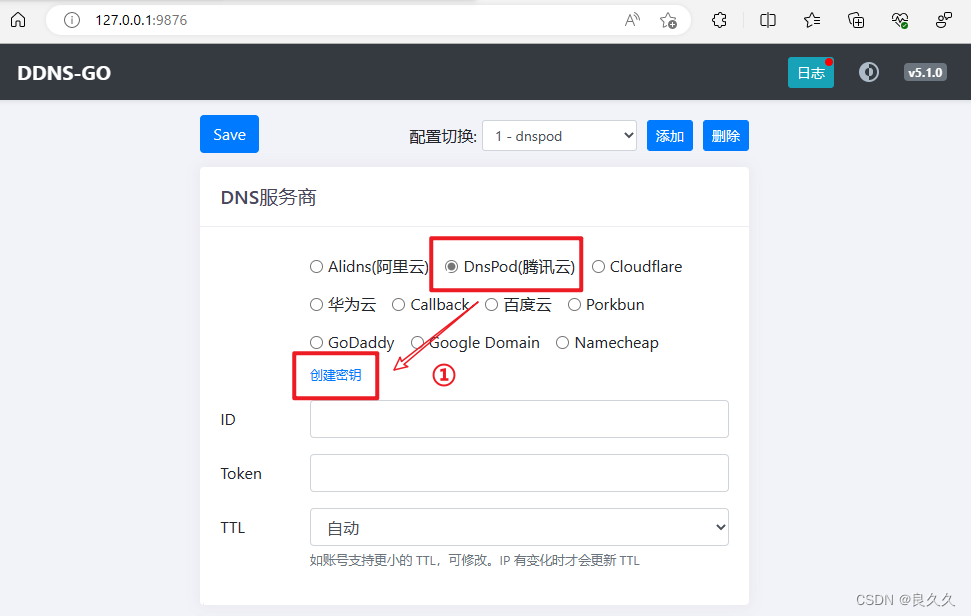
Task: Open the Collections icon
Action: 855,19
